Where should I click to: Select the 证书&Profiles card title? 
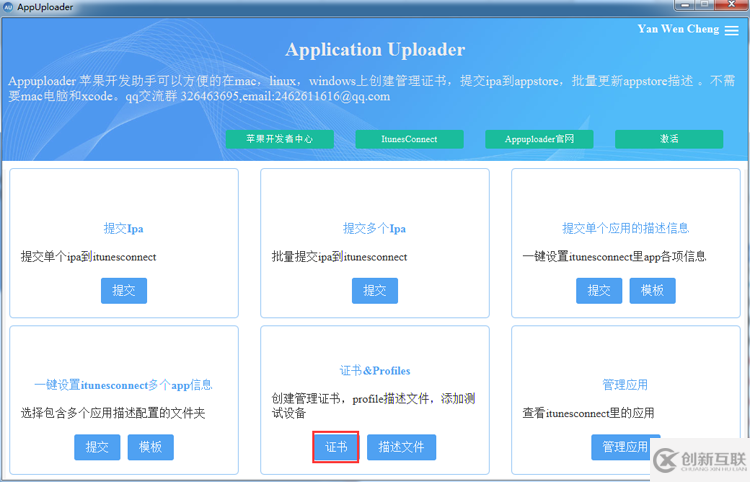pos(375,371)
